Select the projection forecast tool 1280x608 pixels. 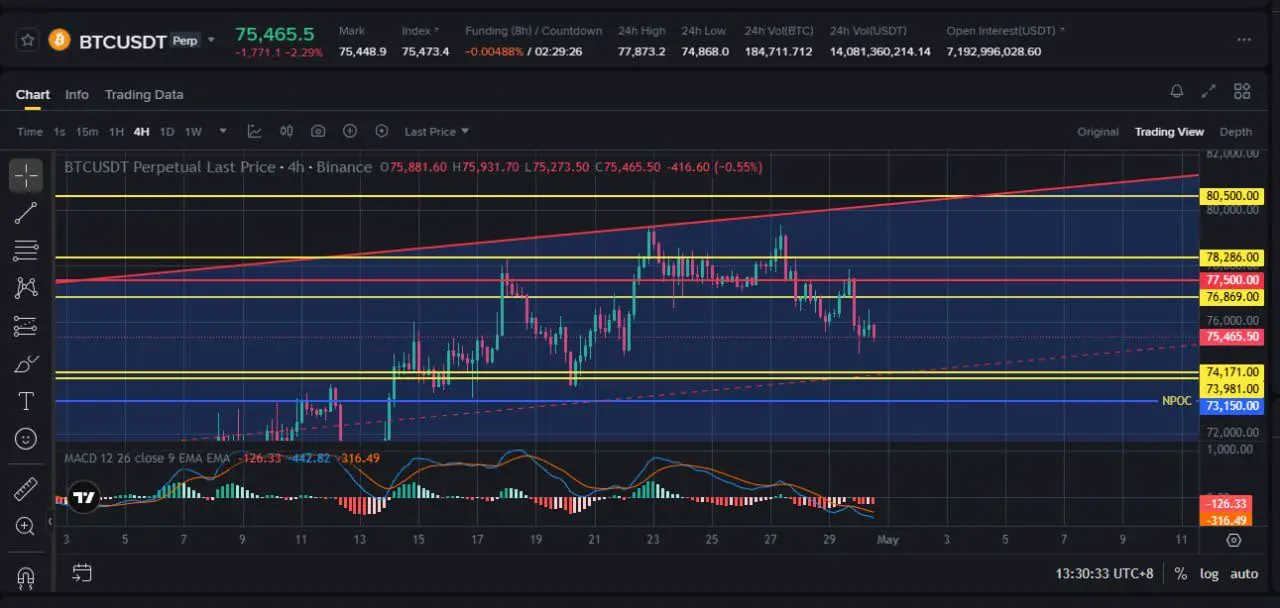[26, 326]
